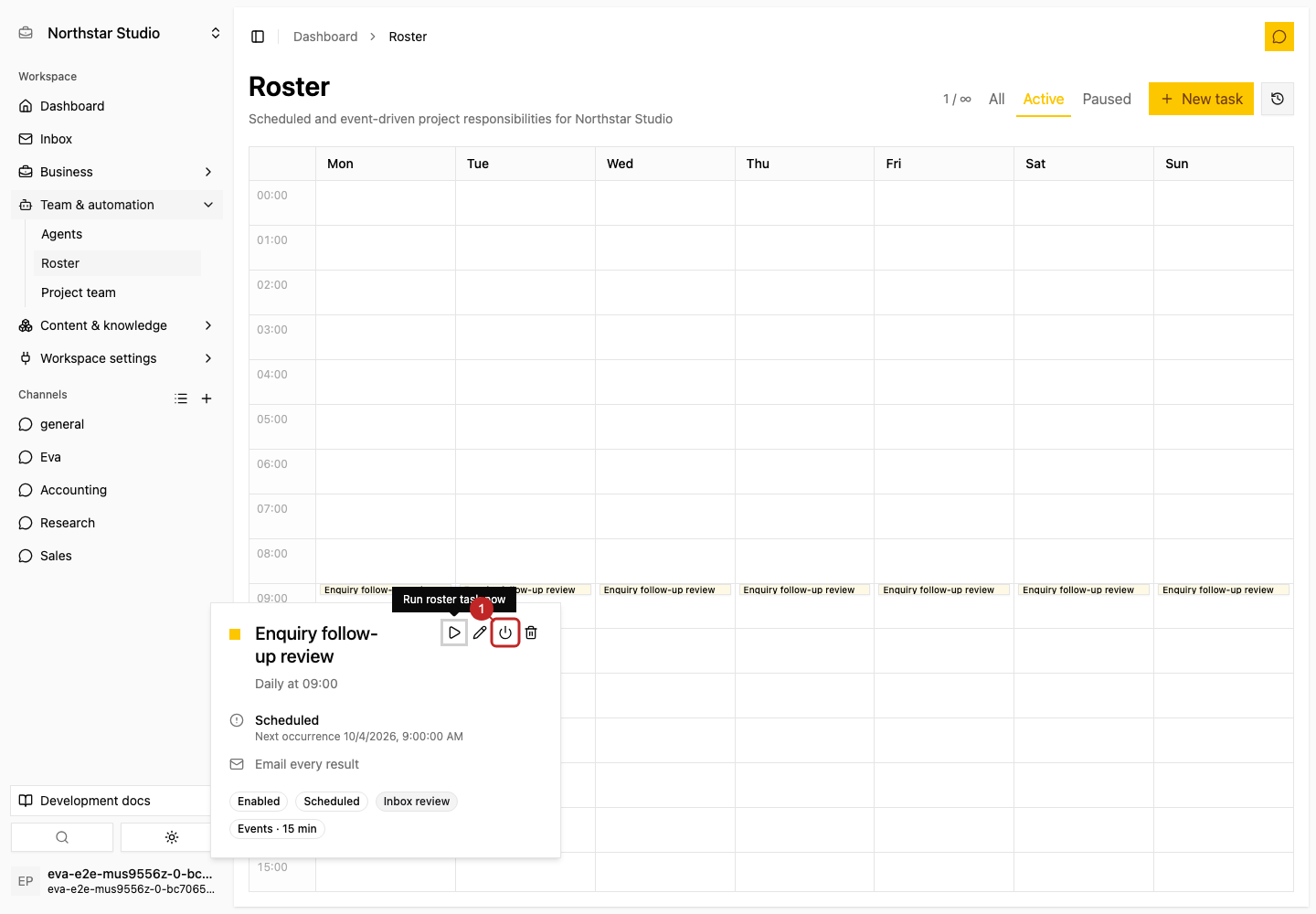The height and width of the screenshot is (914, 1316).
Task: Open the Eva channel
Action: click(117, 457)
